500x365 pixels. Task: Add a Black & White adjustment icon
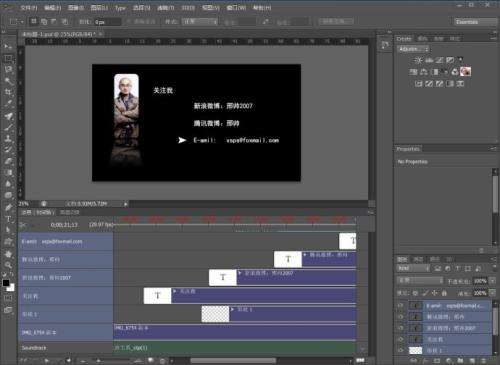click(x=435, y=72)
